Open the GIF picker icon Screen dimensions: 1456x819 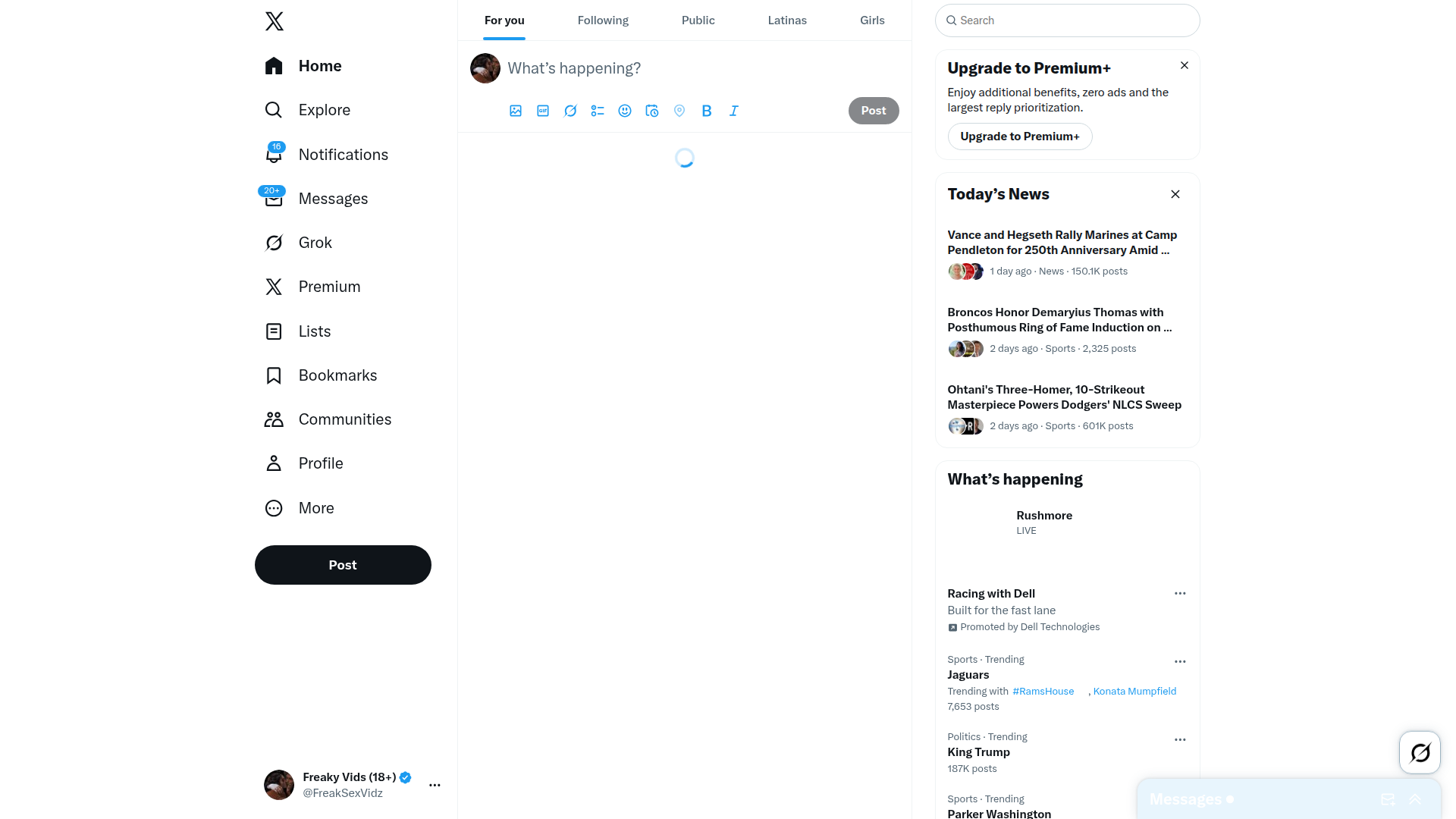click(x=543, y=111)
